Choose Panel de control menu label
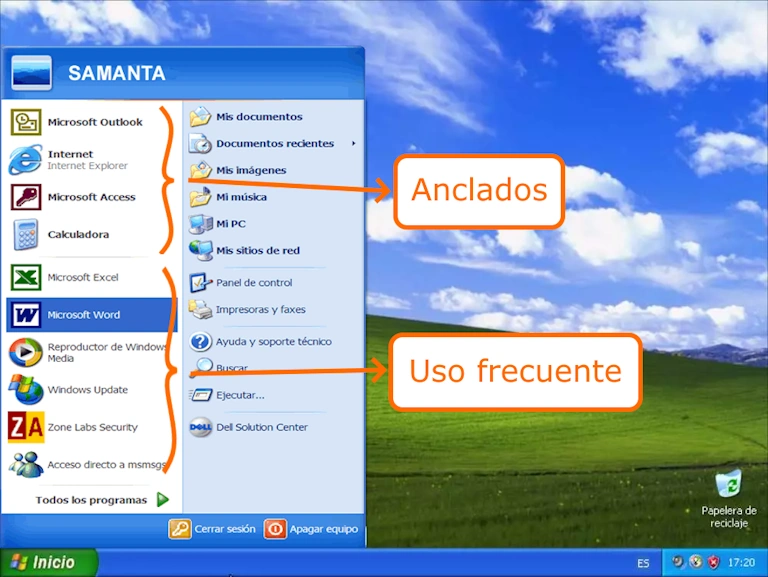 tap(254, 283)
